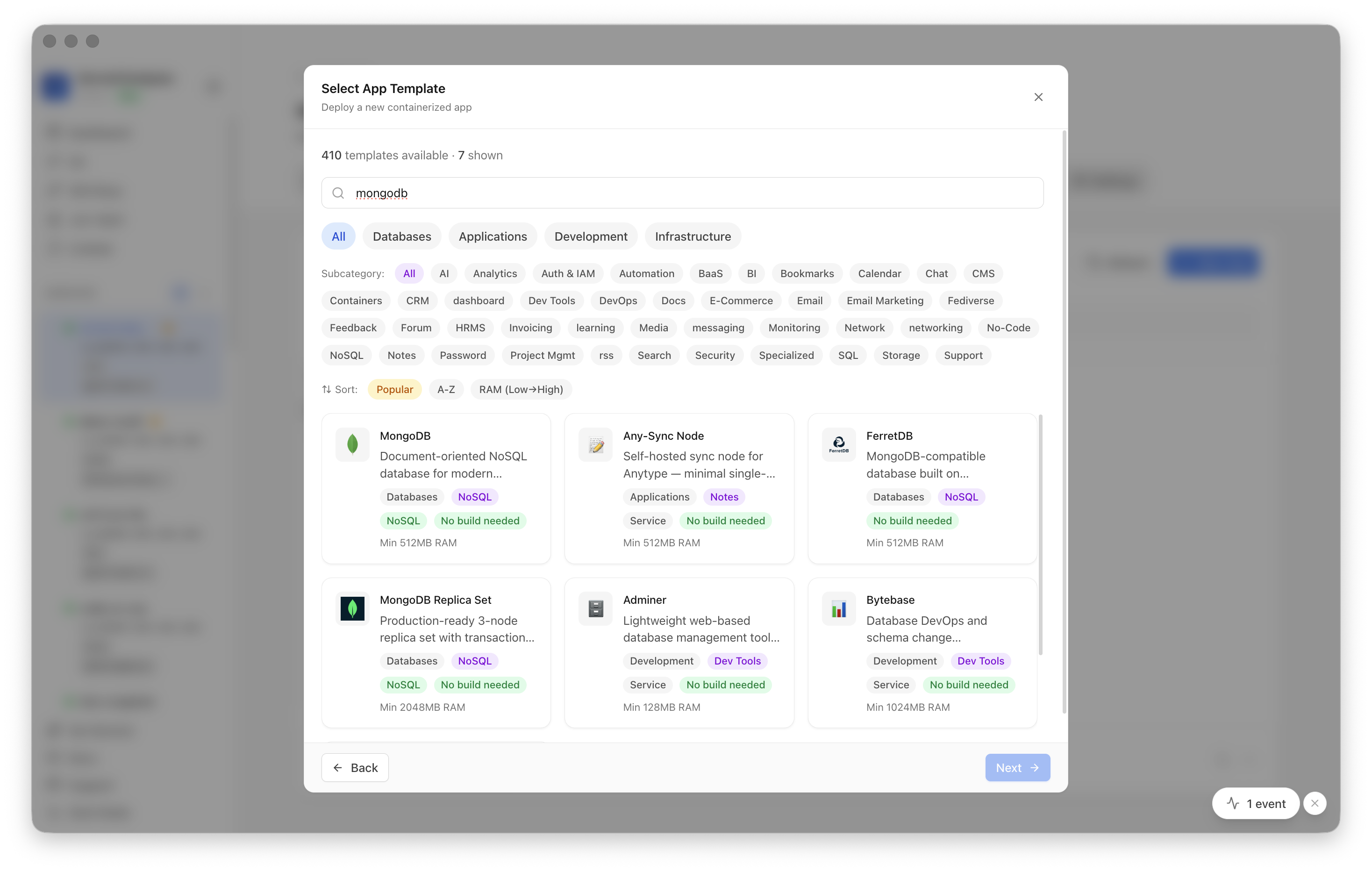Filter by Dev Tools subcategory

[x=551, y=300]
